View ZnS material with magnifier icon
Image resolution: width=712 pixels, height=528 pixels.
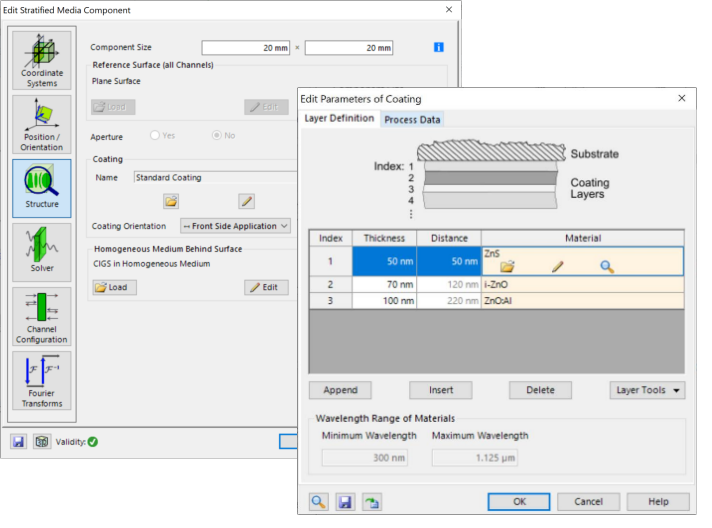tap(606, 266)
